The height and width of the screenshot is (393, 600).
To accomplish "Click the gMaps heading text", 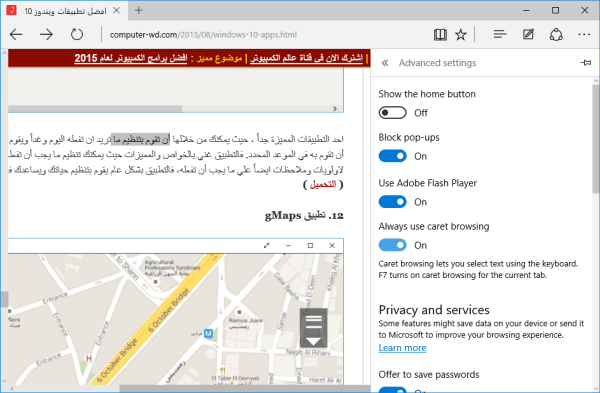I will tap(304, 215).
